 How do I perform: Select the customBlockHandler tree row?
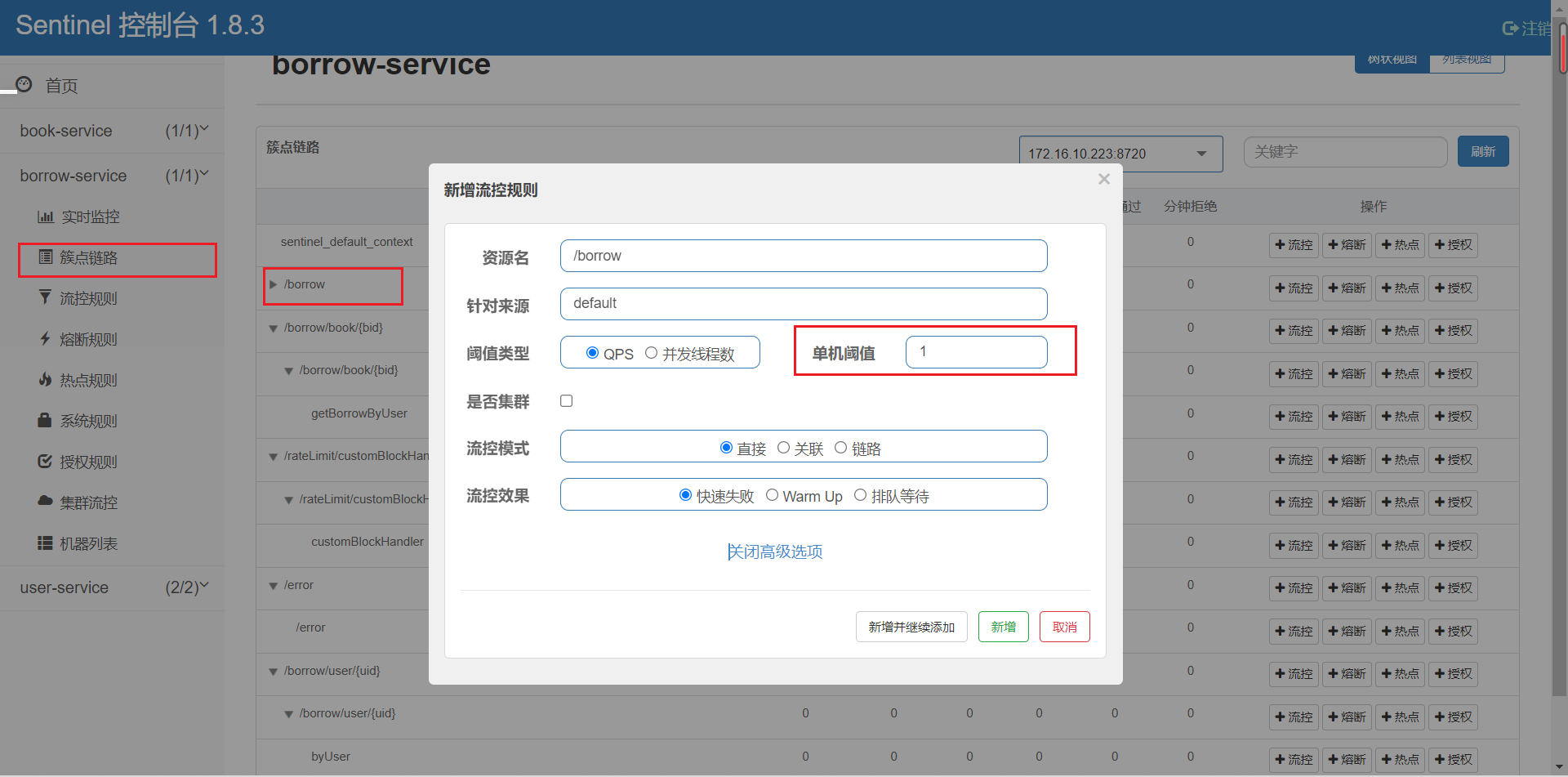pos(367,542)
